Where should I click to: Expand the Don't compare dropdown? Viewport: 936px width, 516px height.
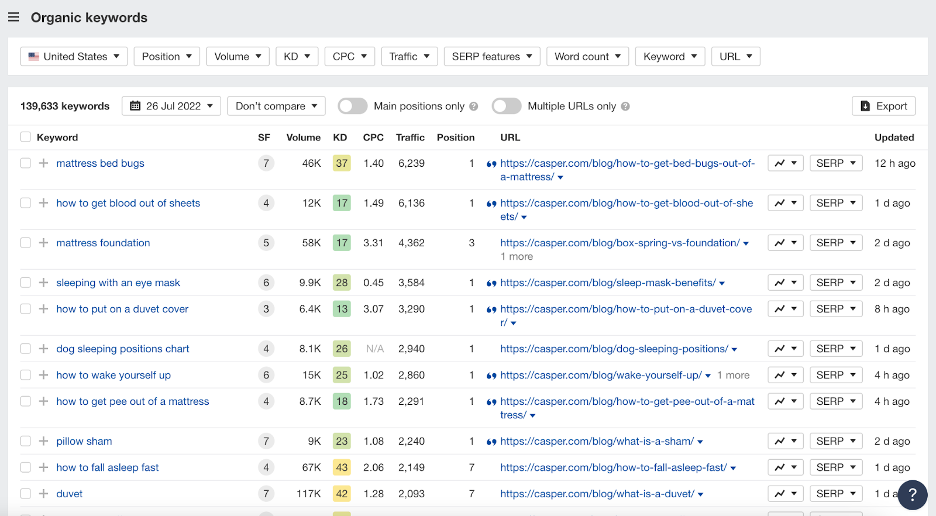[276, 106]
